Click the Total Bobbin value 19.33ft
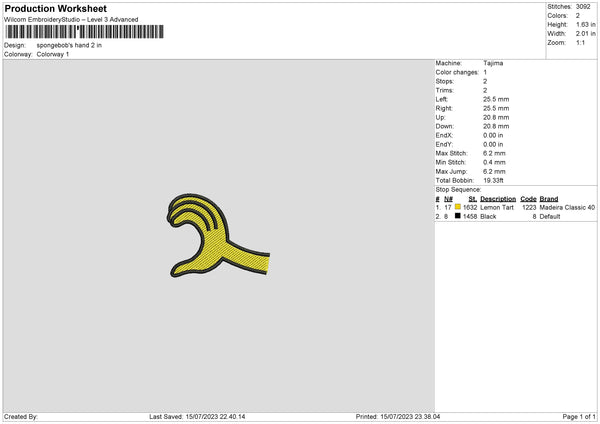 493,180
